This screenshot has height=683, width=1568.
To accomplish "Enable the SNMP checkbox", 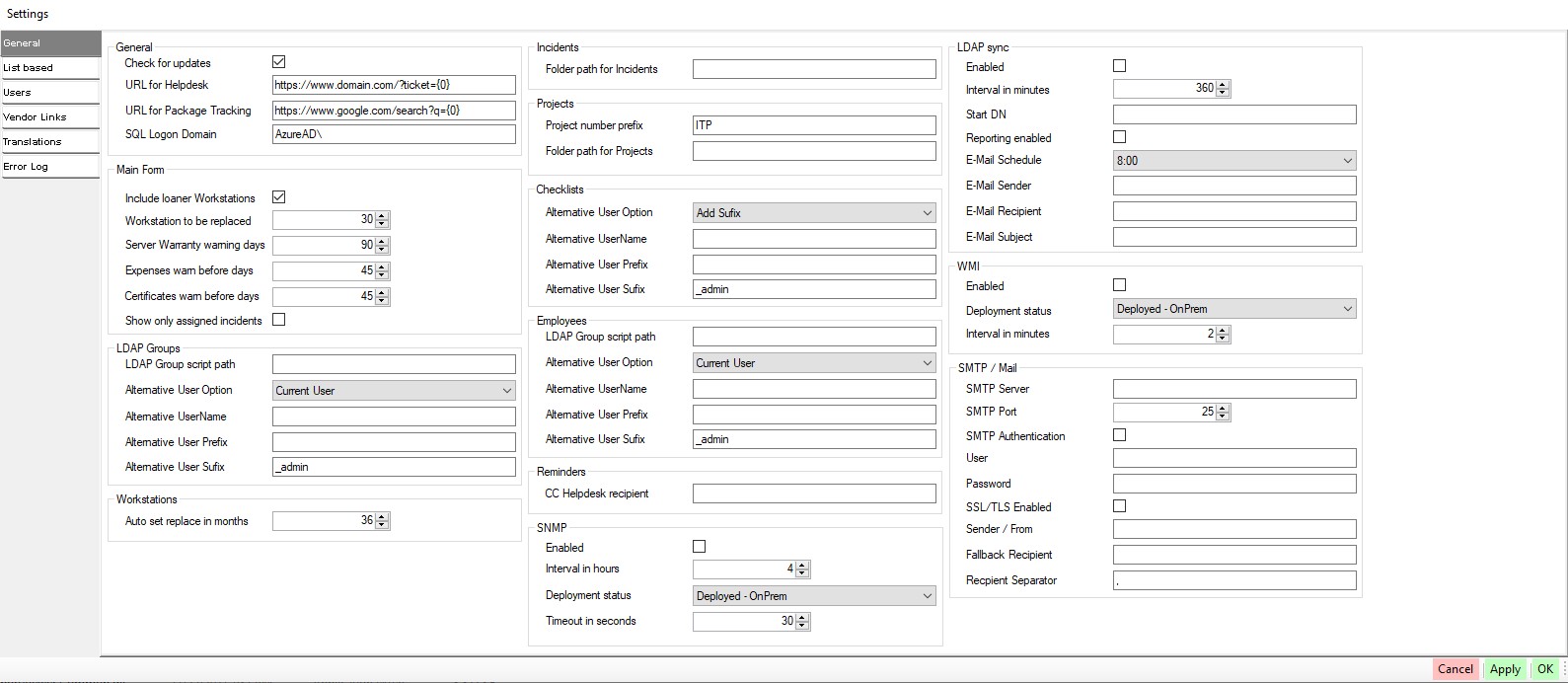I will (700, 547).
